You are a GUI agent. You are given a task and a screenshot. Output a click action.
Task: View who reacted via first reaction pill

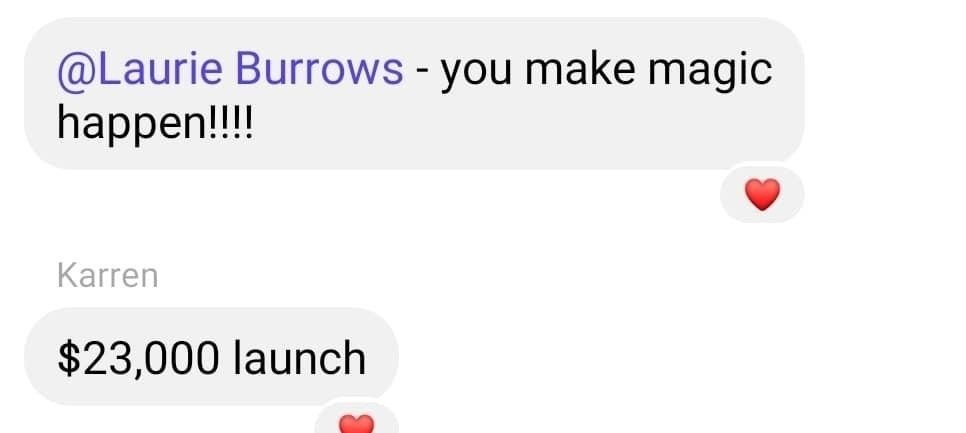[x=762, y=195]
